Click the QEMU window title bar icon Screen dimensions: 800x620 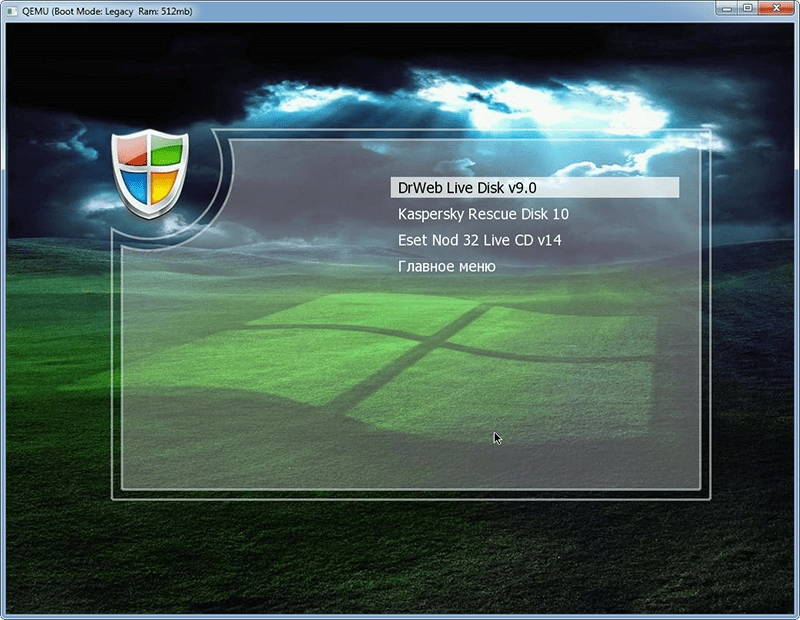pyautogui.click(x=12, y=11)
